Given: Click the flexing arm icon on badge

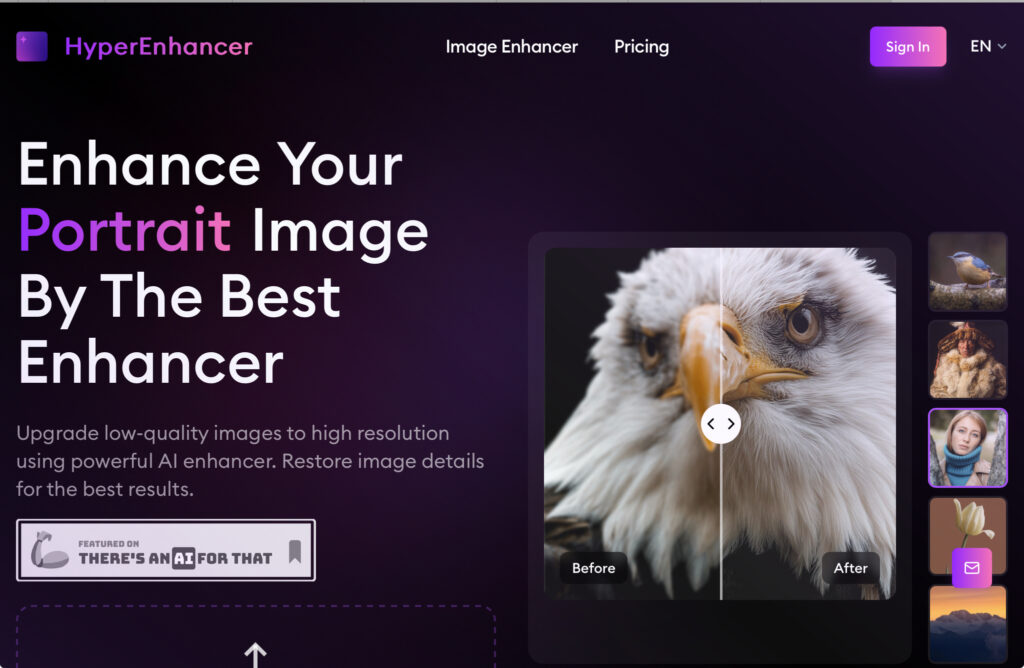Looking at the screenshot, I should [x=48, y=550].
